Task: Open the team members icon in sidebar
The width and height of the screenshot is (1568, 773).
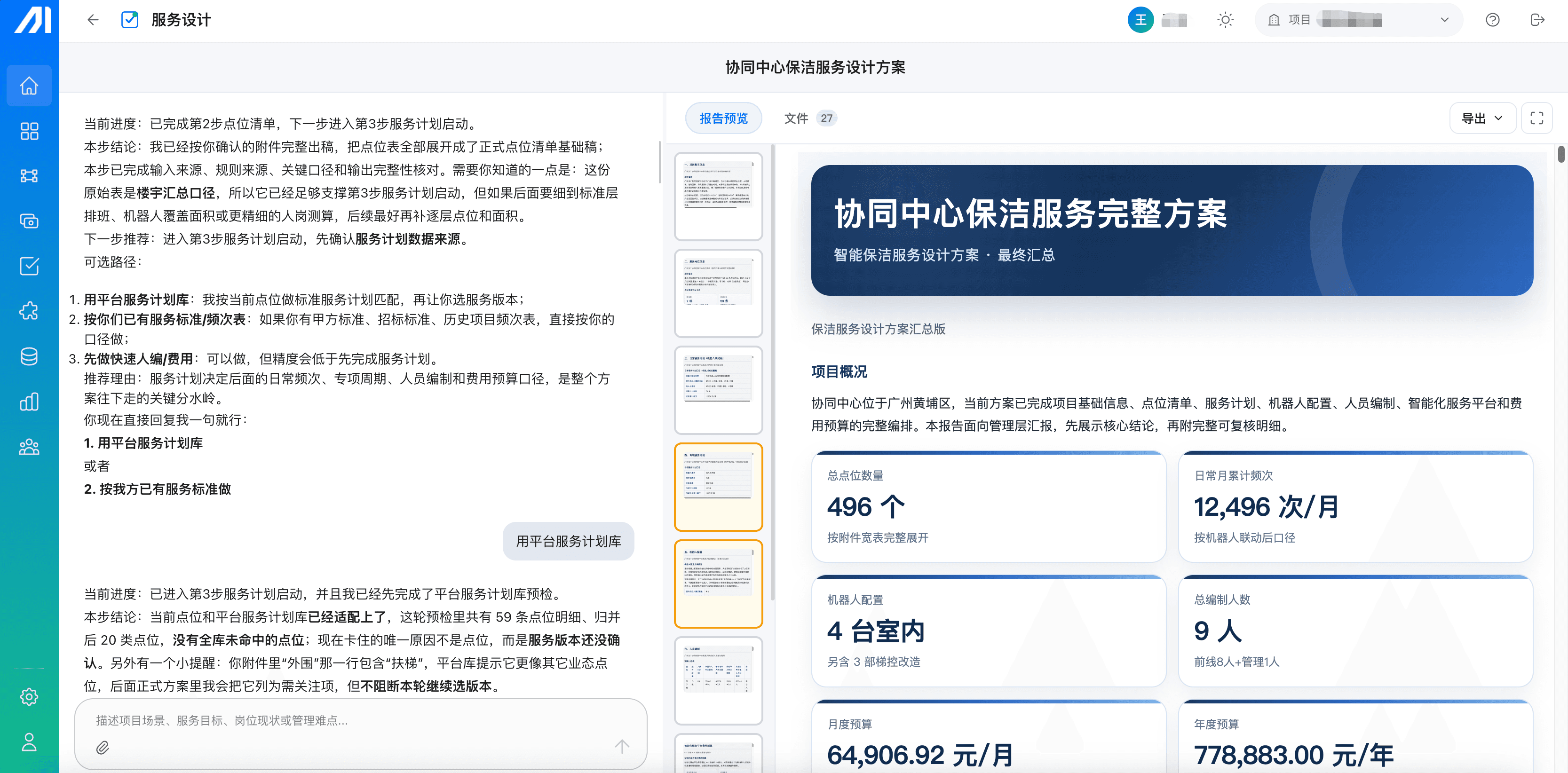Action: coord(29,447)
